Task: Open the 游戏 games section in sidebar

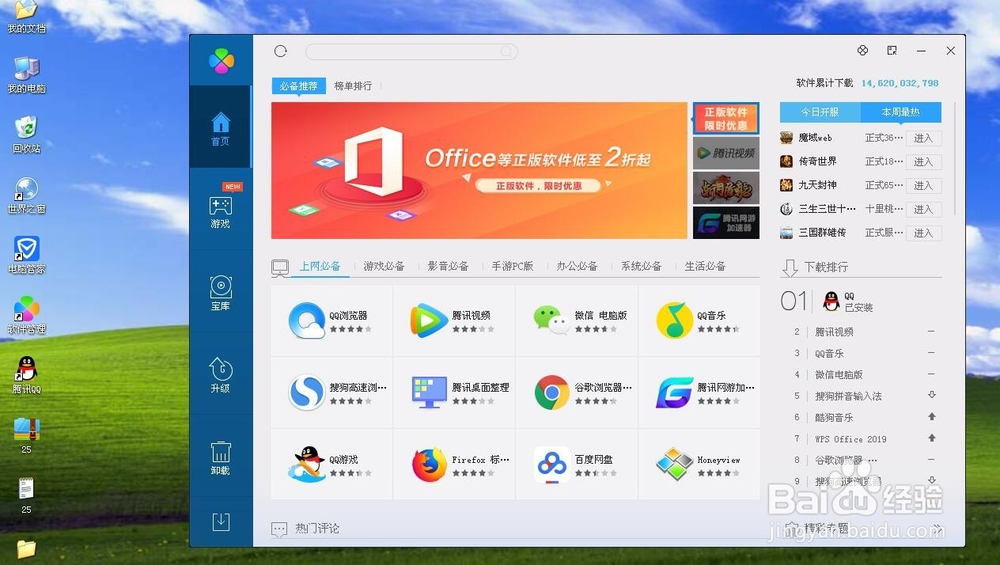Action: 221,212
